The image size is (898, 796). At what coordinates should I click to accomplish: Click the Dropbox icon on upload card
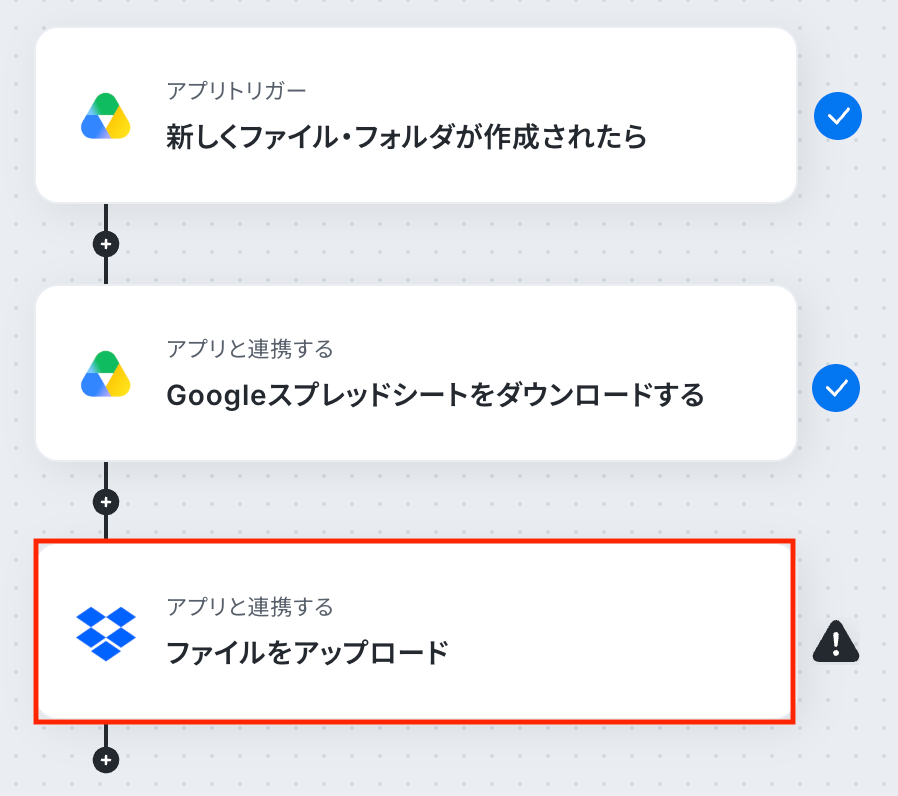(x=106, y=633)
